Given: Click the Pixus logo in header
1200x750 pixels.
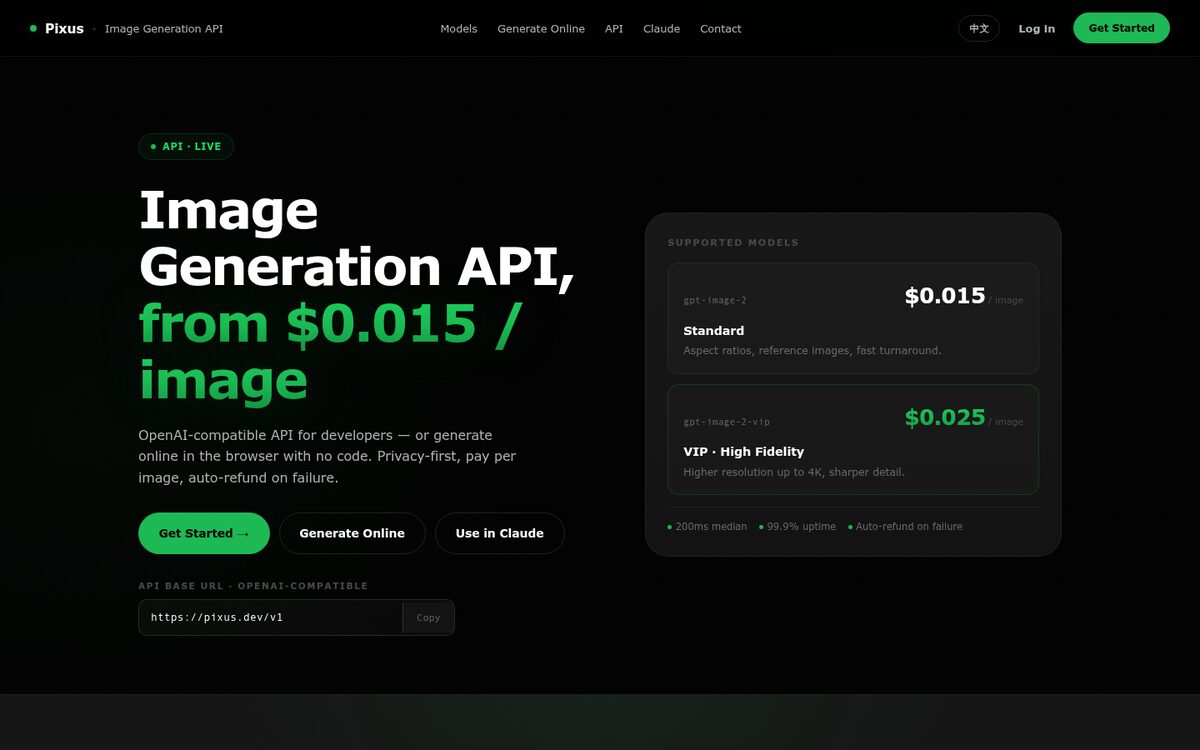Looking at the screenshot, I should tap(57, 29).
